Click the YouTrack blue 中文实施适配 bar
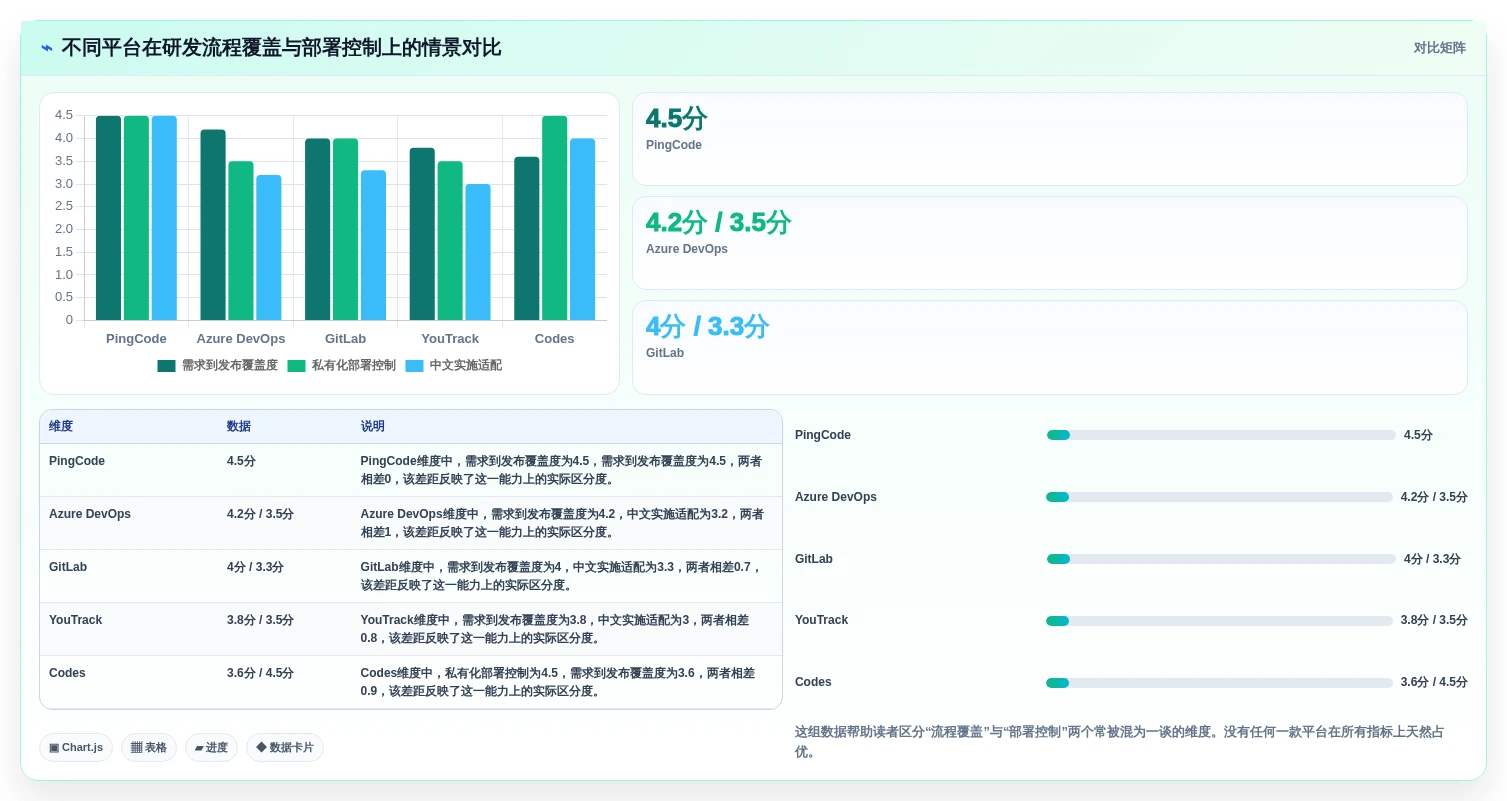Image resolution: width=1507 pixels, height=801 pixels. tap(478, 252)
